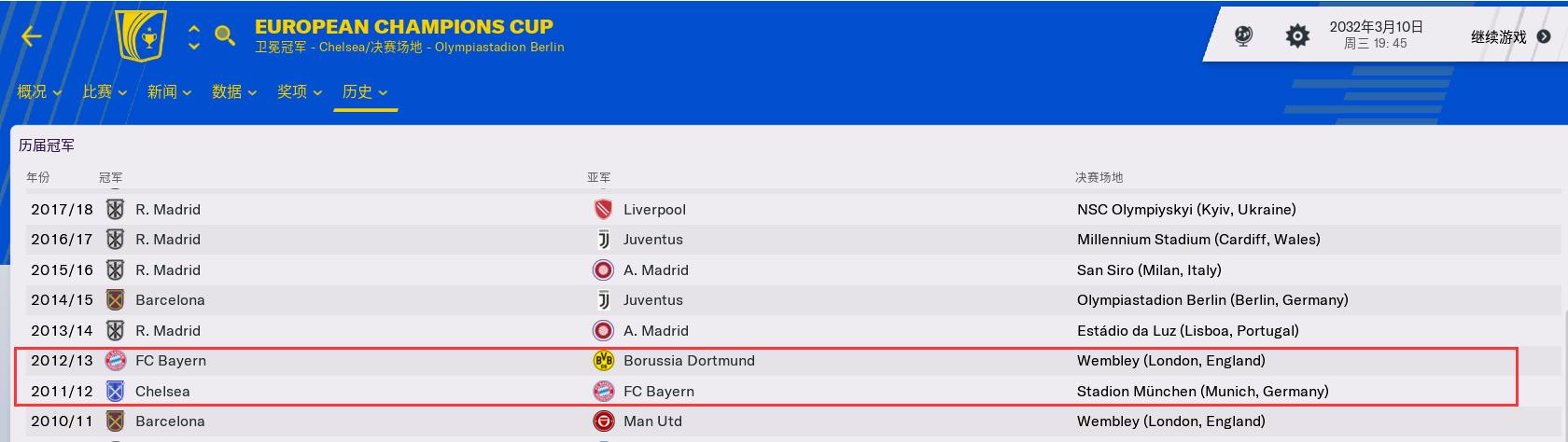Click Chelsea's badge in the 2011/12 row
1568x442 pixels.
(116, 392)
